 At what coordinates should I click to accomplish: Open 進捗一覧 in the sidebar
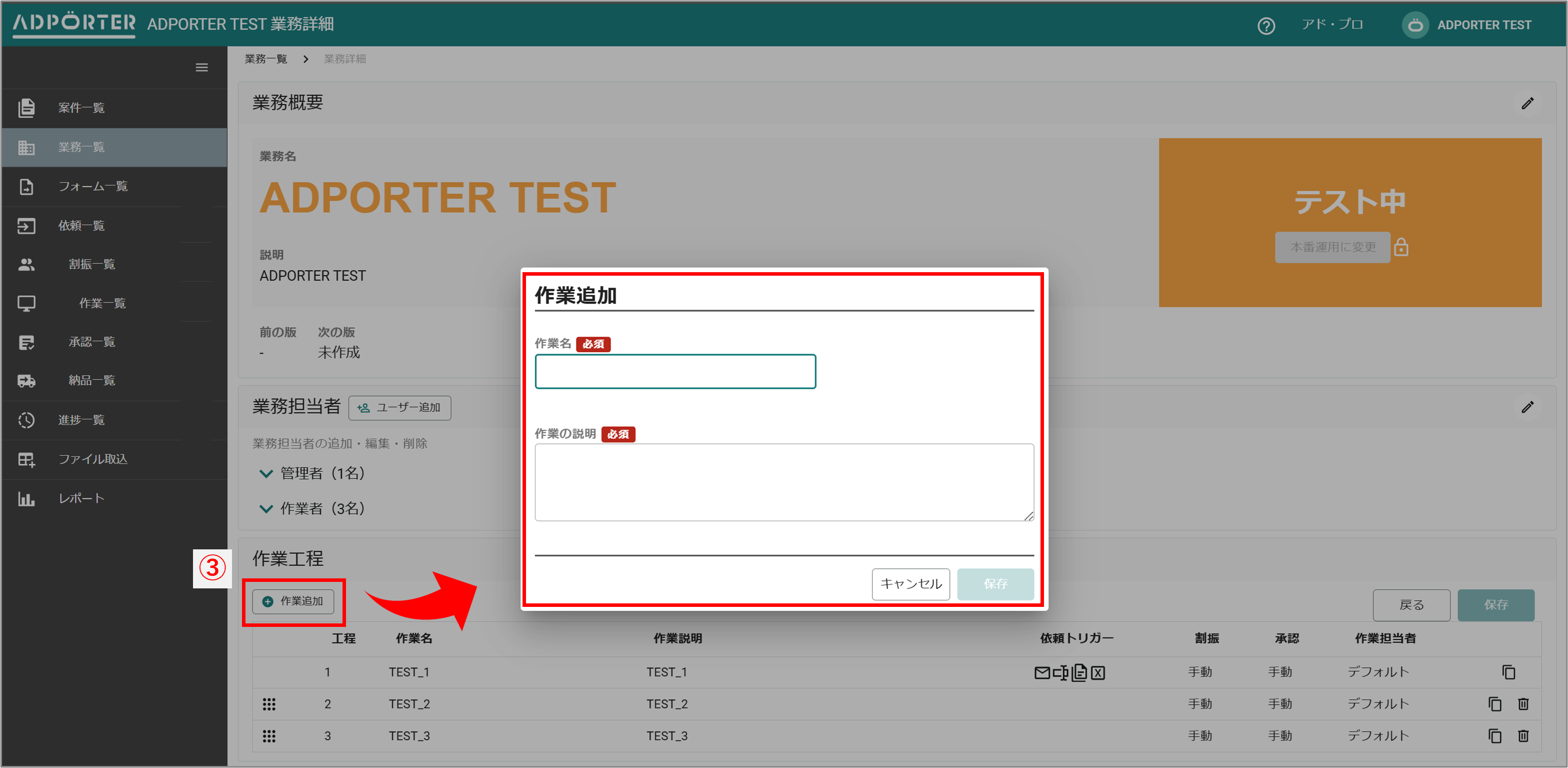point(81,420)
